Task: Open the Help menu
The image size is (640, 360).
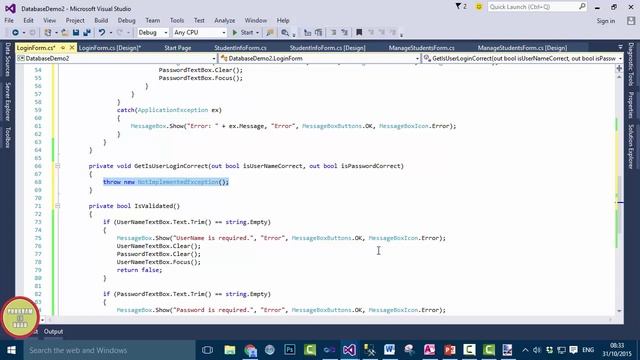Action: click(283, 20)
